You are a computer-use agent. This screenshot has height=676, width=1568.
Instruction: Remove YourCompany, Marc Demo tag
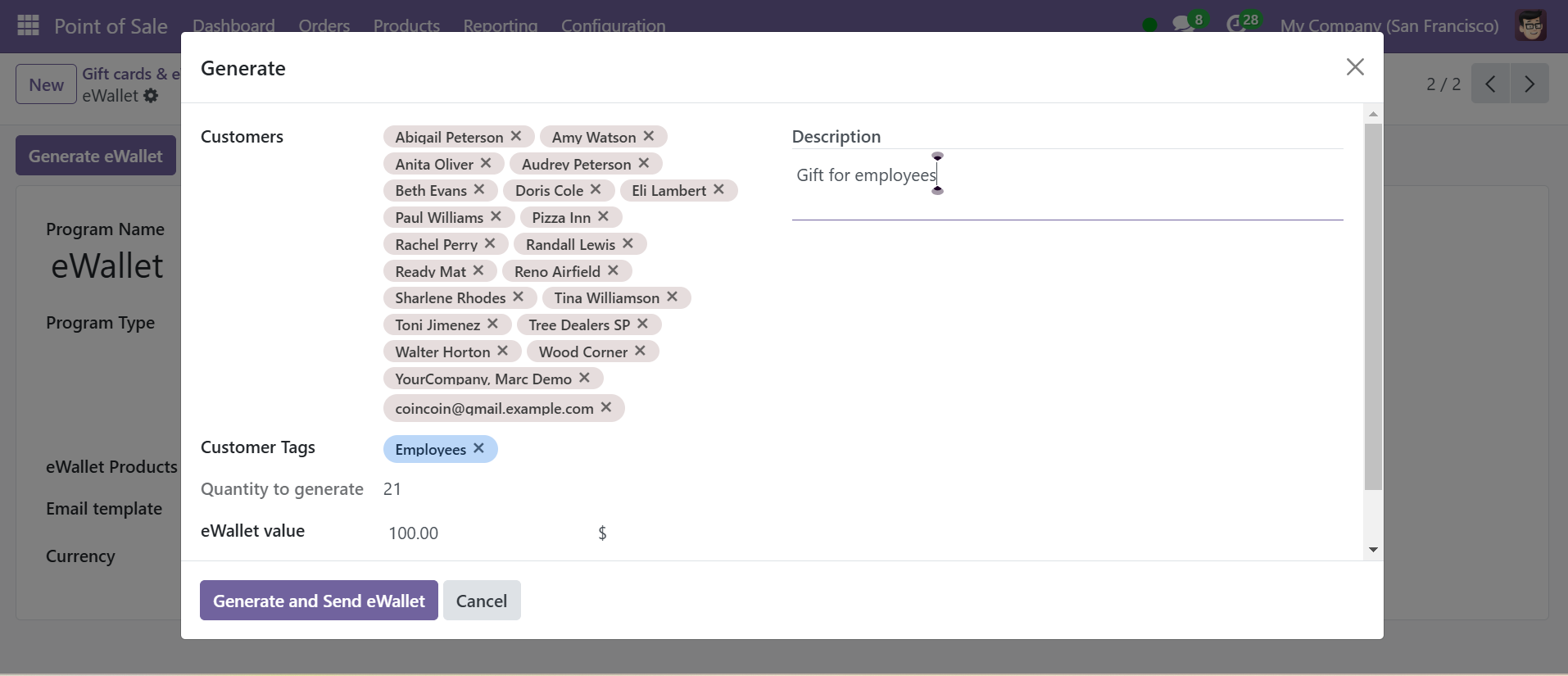coord(584,378)
